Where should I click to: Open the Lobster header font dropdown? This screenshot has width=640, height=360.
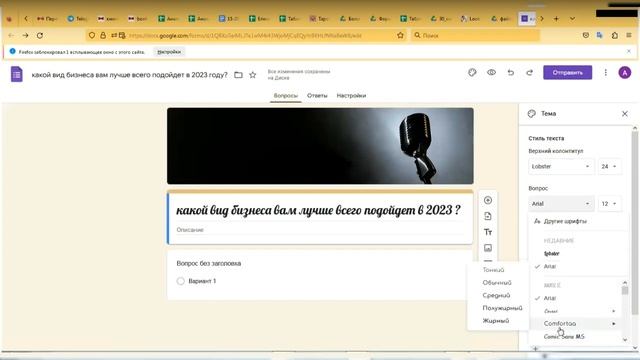[x=561, y=166]
